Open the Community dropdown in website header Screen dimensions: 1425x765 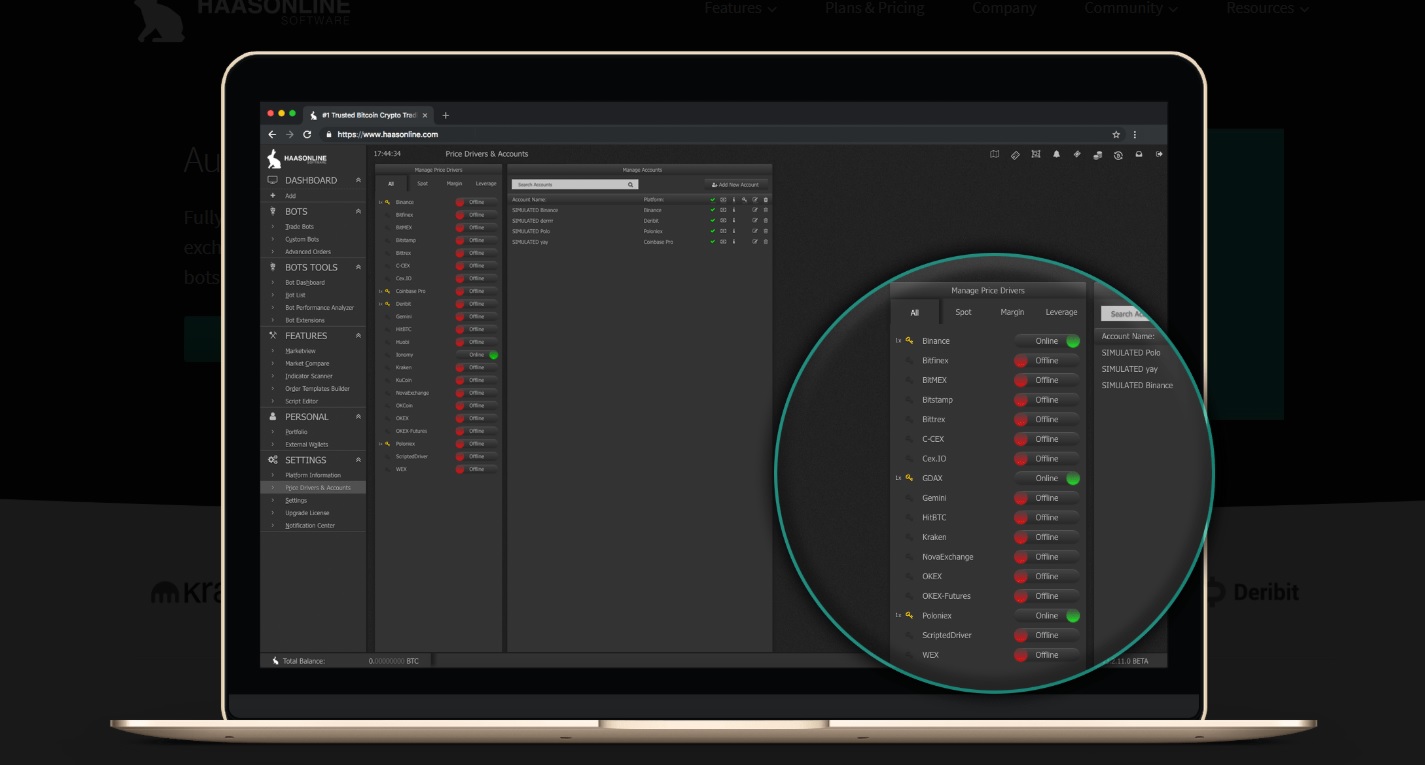[1131, 8]
